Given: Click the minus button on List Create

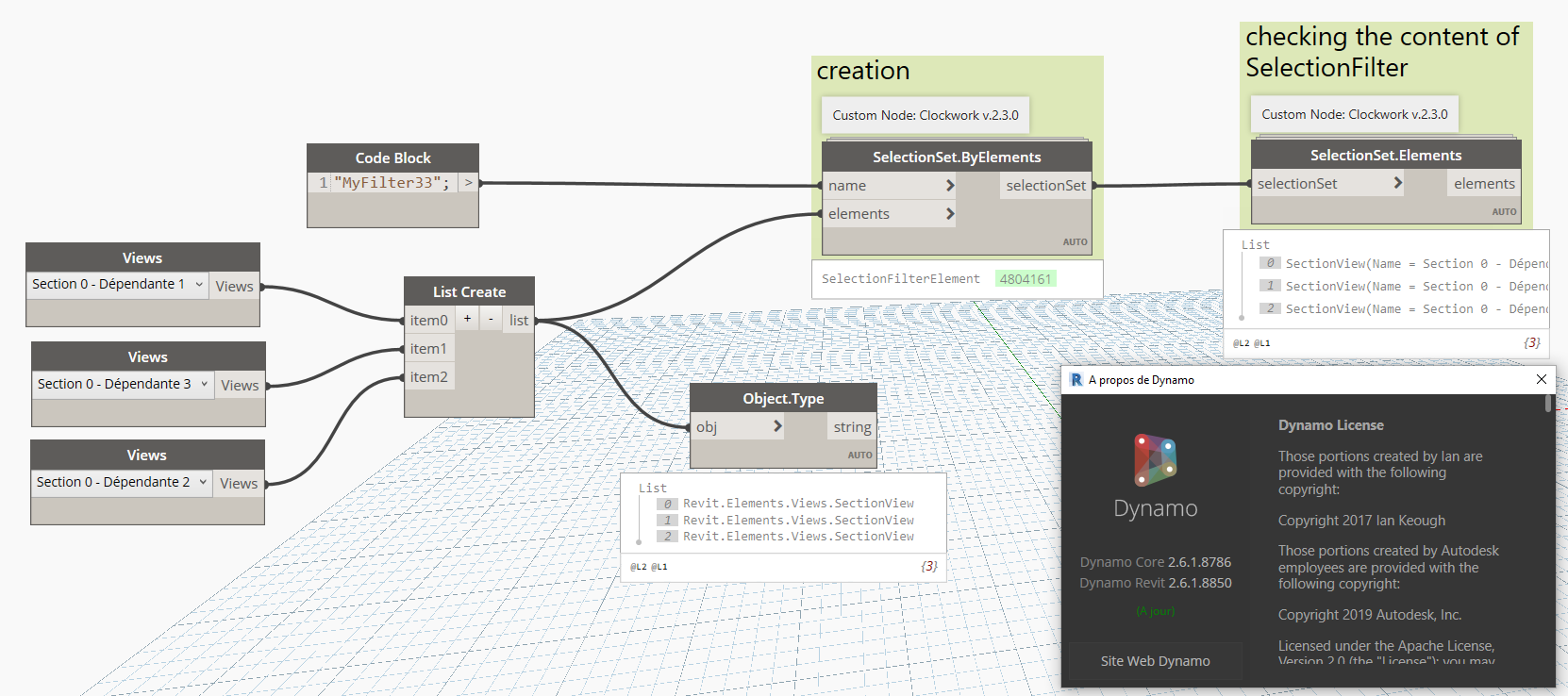Looking at the screenshot, I should click(491, 320).
